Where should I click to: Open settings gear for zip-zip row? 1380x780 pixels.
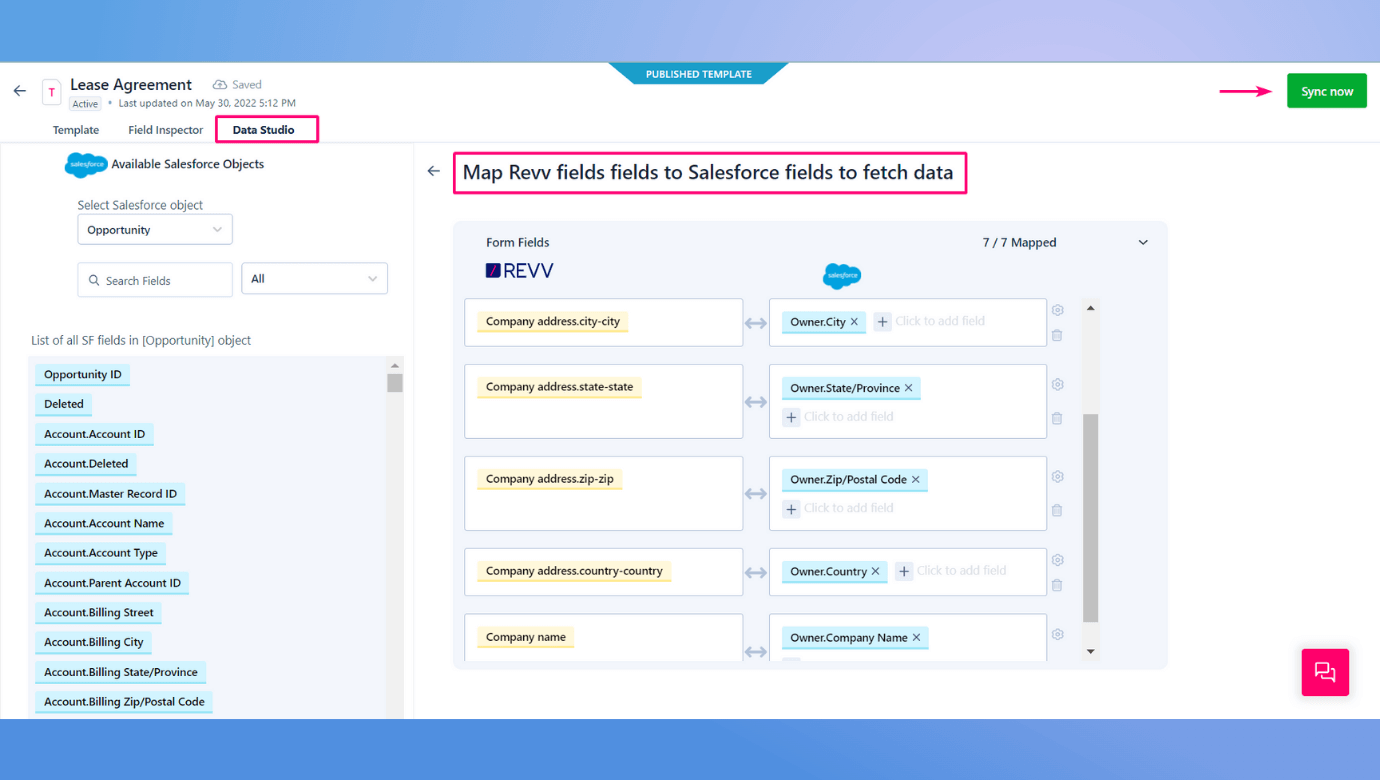coord(1057,477)
